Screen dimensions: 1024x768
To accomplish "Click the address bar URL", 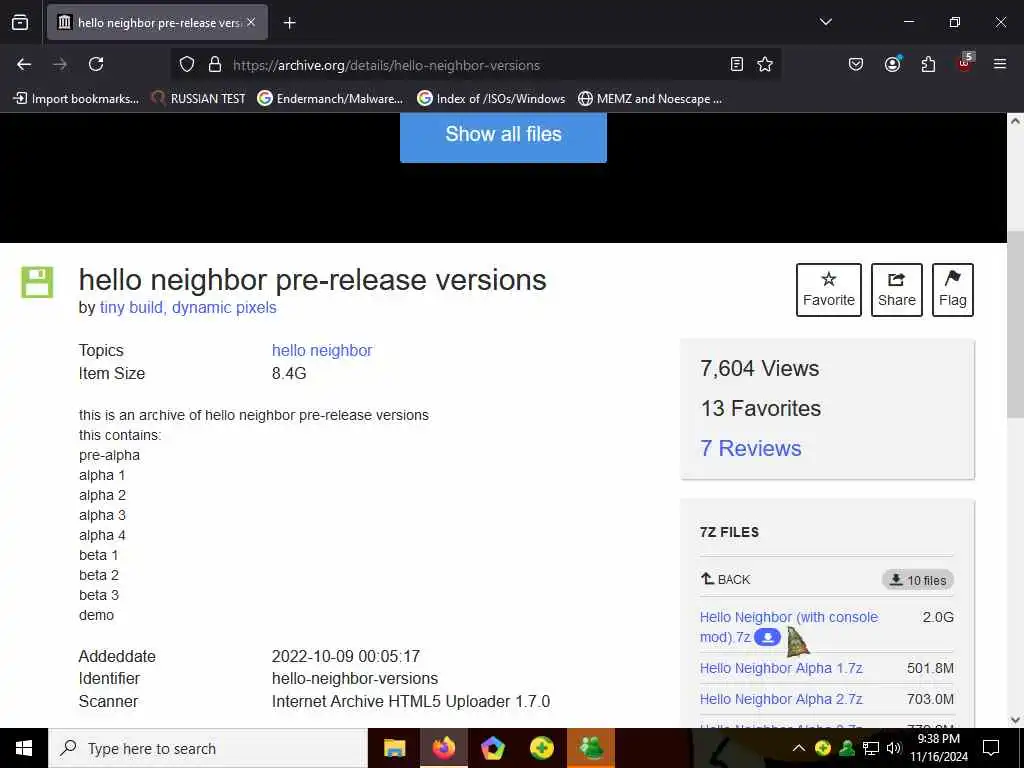I will coord(386,65).
